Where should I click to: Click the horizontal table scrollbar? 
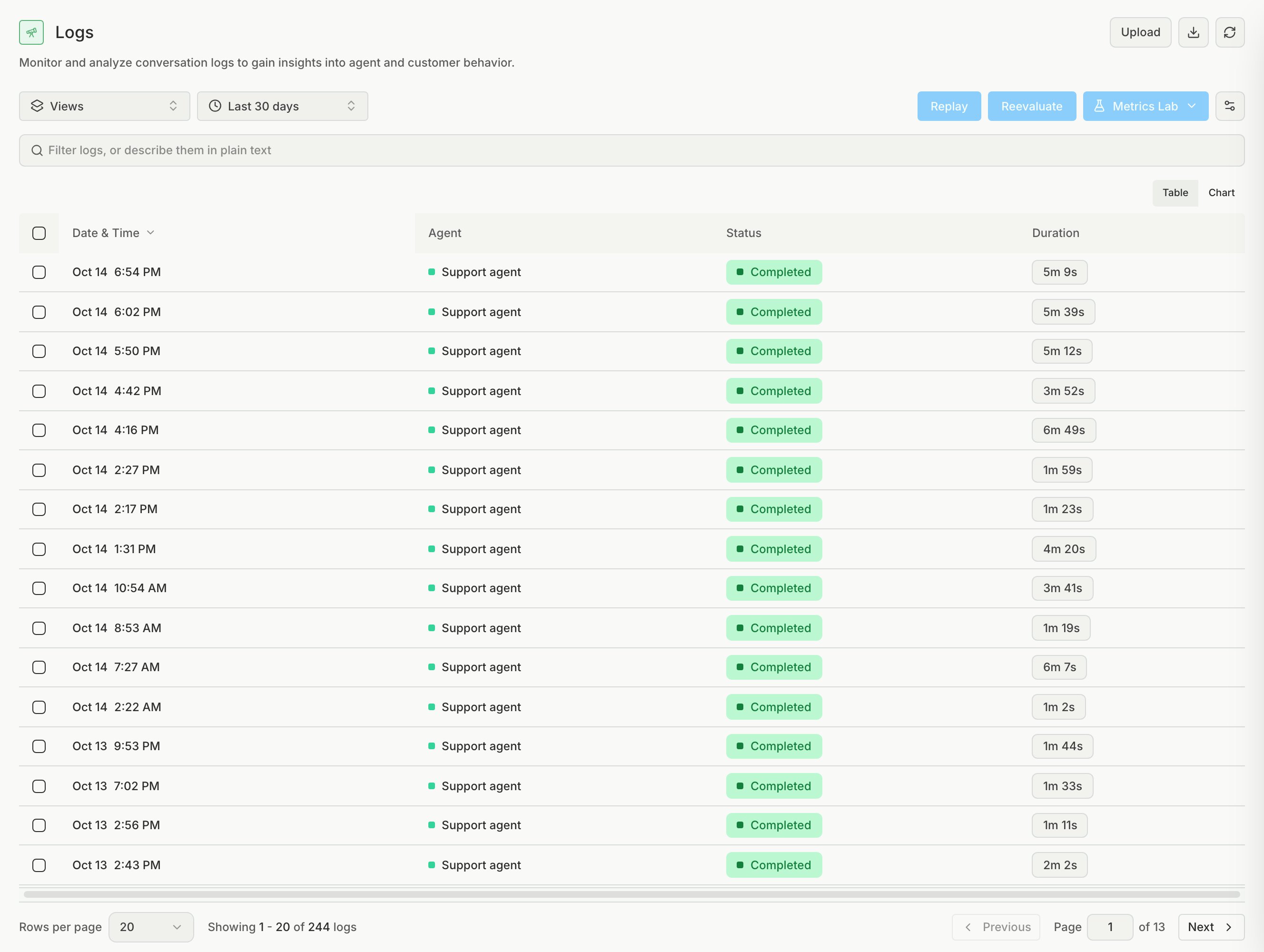tap(632, 894)
